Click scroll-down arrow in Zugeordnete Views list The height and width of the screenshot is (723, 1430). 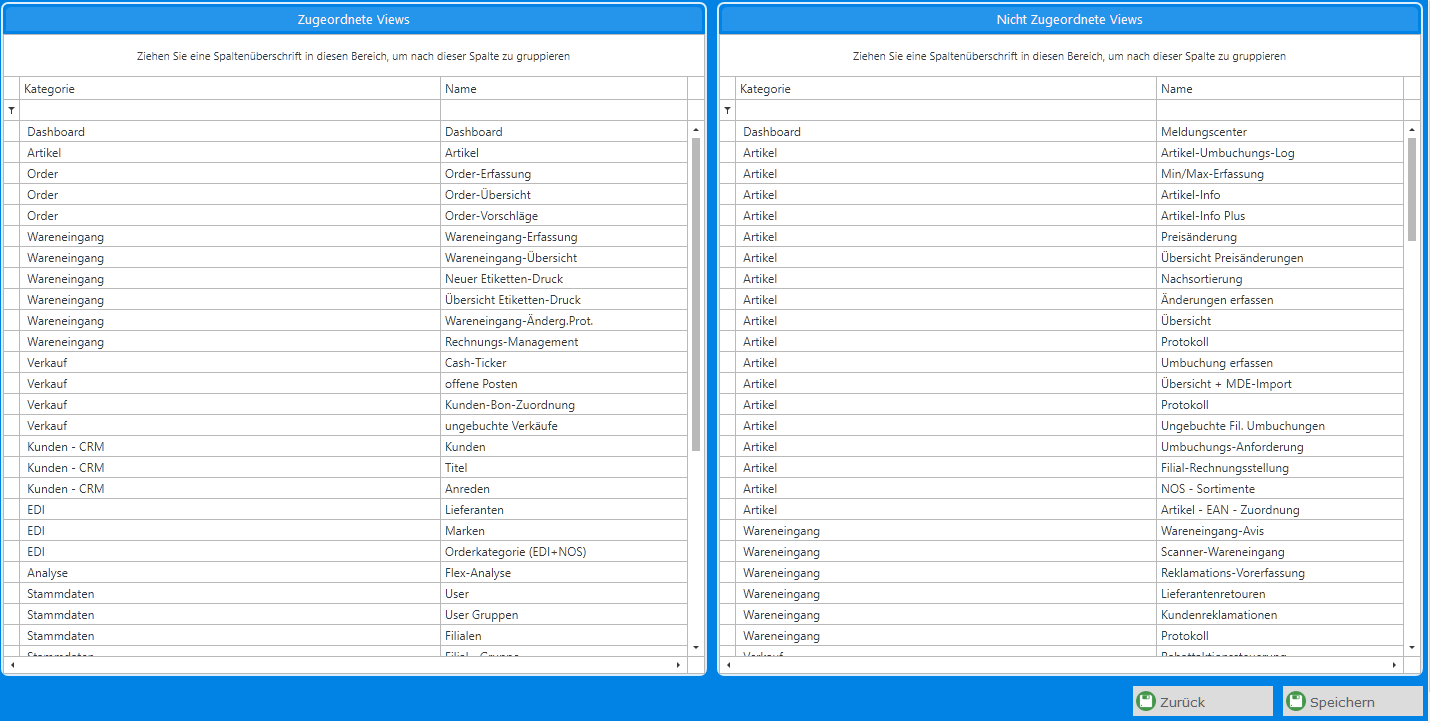695,648
